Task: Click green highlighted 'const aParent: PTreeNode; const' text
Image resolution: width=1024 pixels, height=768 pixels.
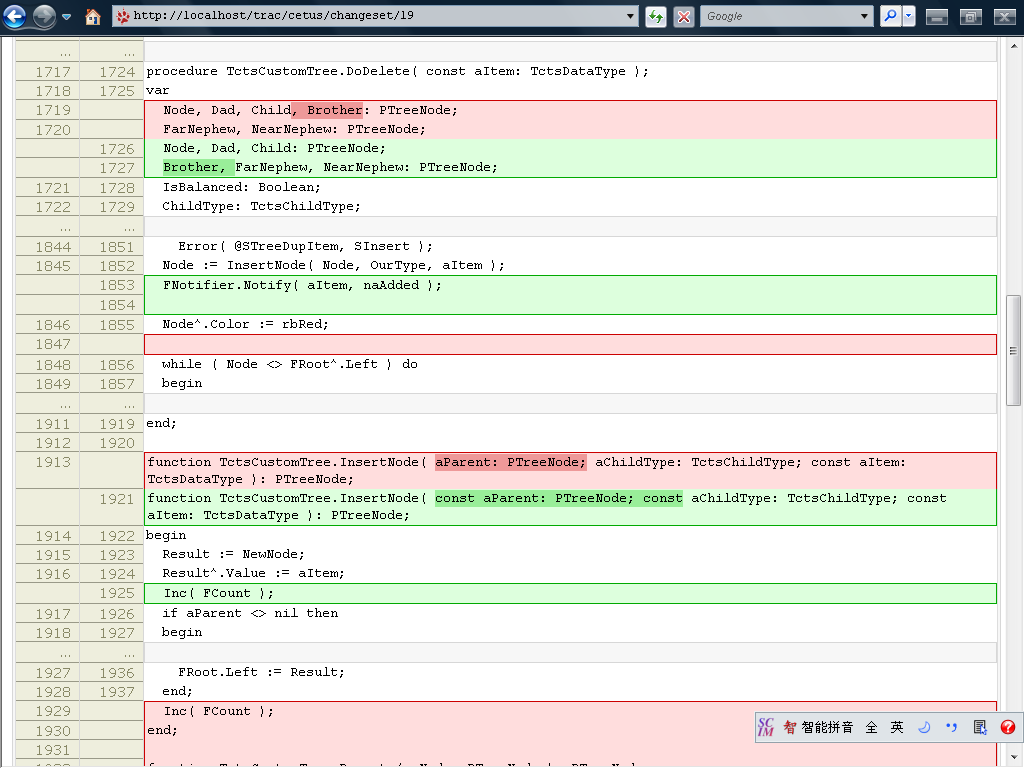Action: pyautogui.click(x=559, y=498)
